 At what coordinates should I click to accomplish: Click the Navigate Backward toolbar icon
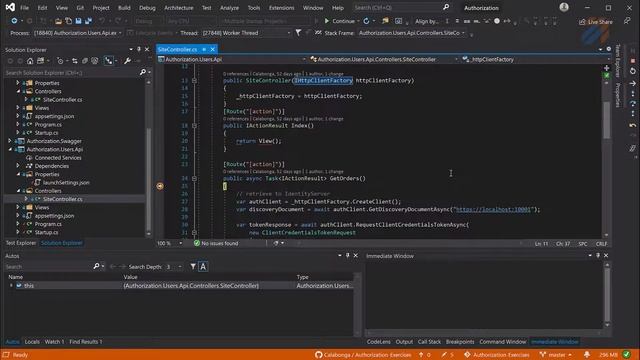(x=14, y=21)
